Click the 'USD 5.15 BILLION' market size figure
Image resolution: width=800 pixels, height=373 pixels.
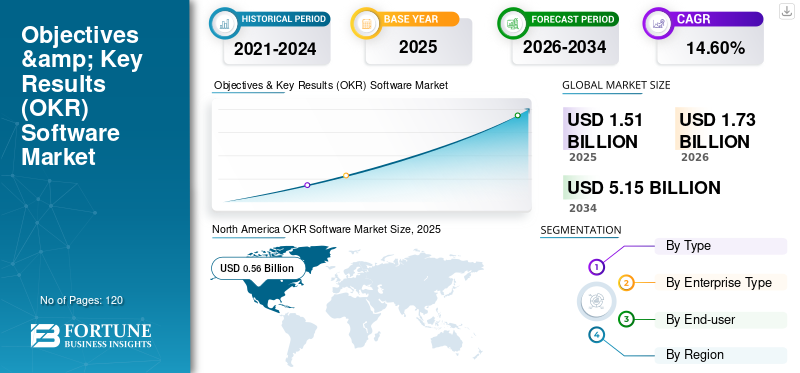coord(644,188)
